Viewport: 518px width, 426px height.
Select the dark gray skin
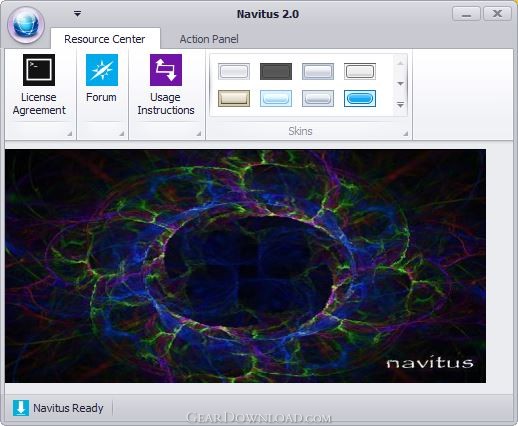[276, 71]
